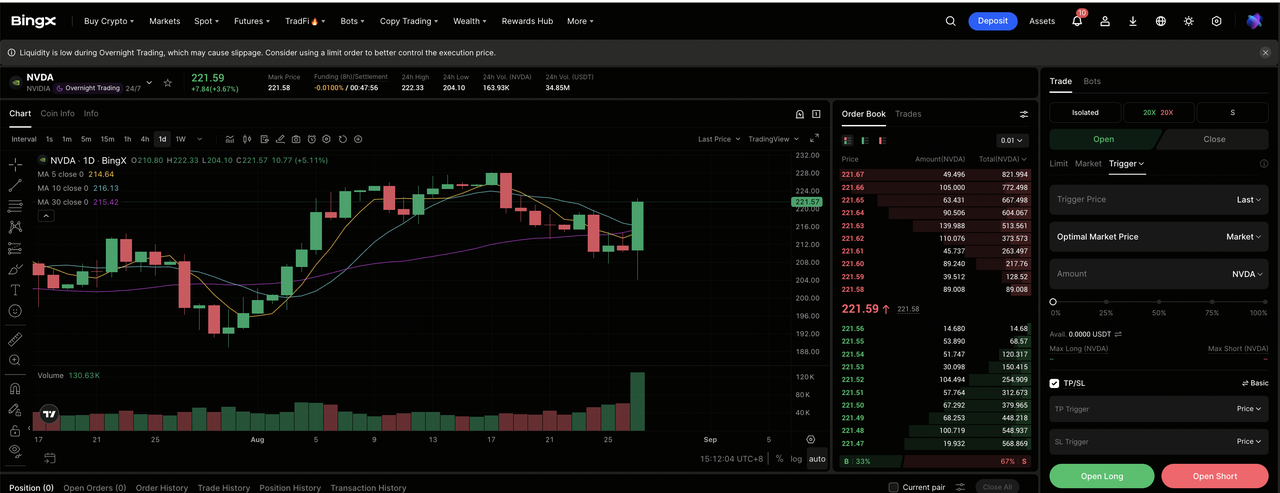Set amount slider to 50%
This screenshot has width=1280, height=493.
tap(1158, 302)
